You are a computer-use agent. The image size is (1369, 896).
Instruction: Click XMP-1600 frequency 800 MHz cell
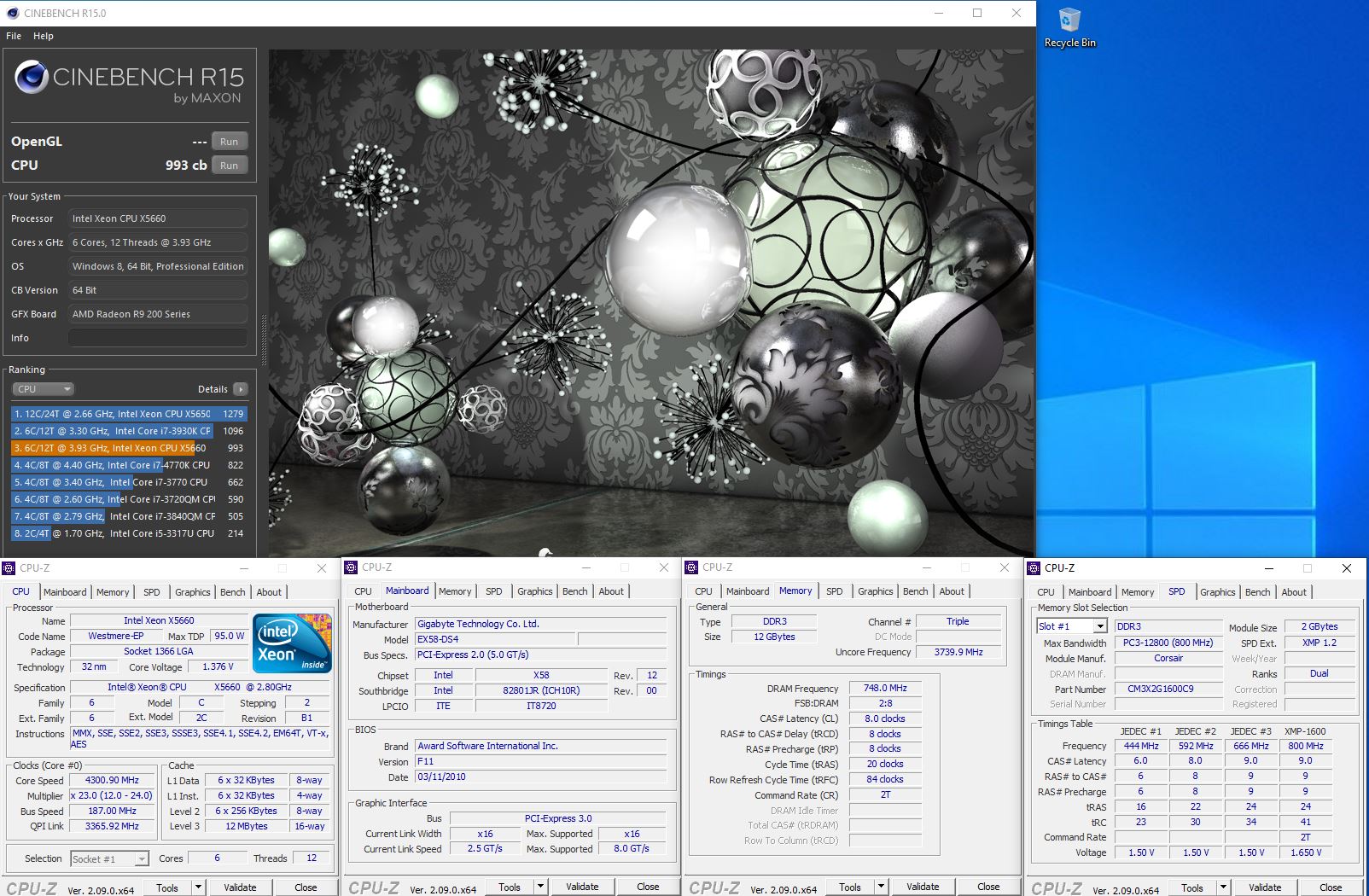[1306, 746]
